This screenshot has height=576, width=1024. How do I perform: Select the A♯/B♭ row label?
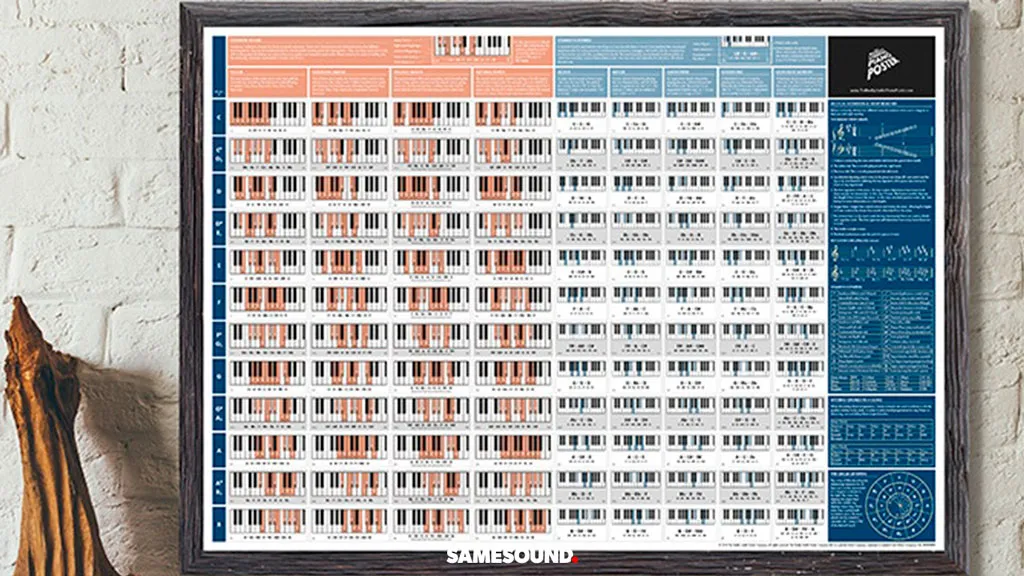(x=219, y=487)
